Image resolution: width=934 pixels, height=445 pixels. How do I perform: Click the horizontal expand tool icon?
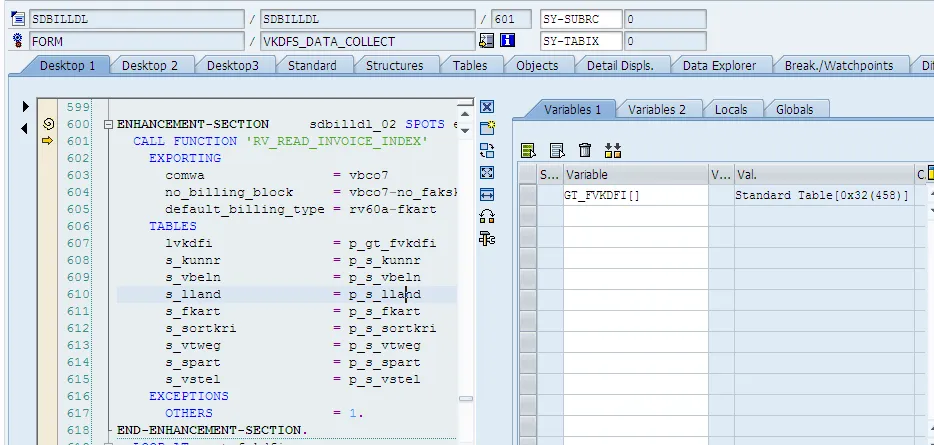pos(487,194)
